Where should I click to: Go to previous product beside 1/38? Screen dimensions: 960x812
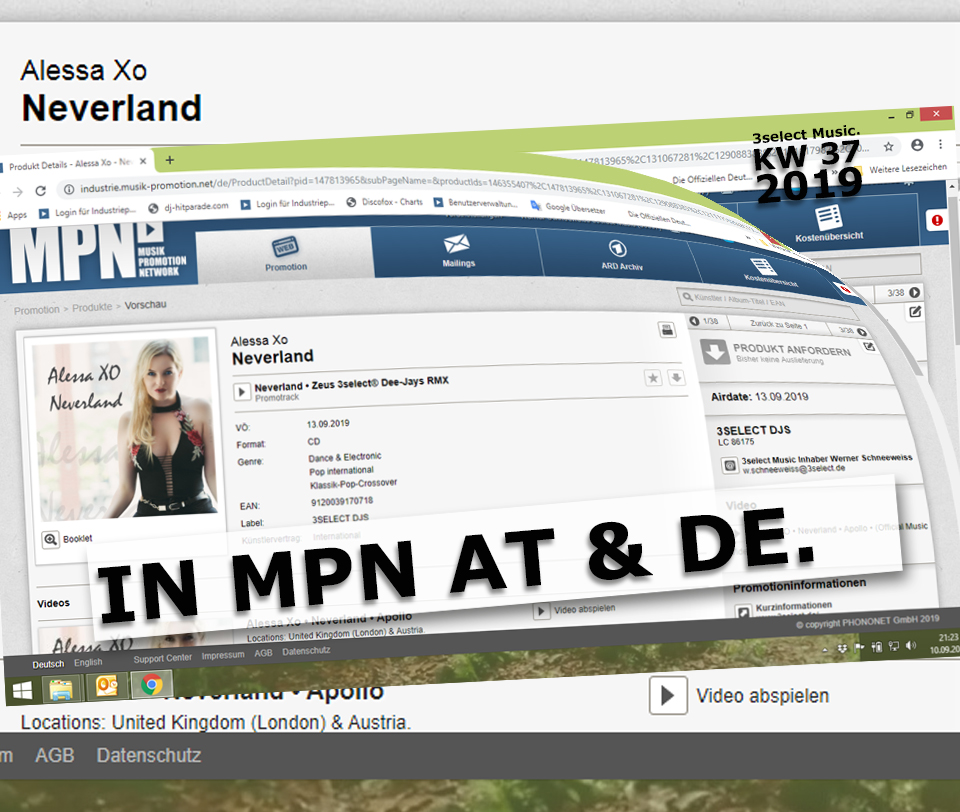(694, 321)
